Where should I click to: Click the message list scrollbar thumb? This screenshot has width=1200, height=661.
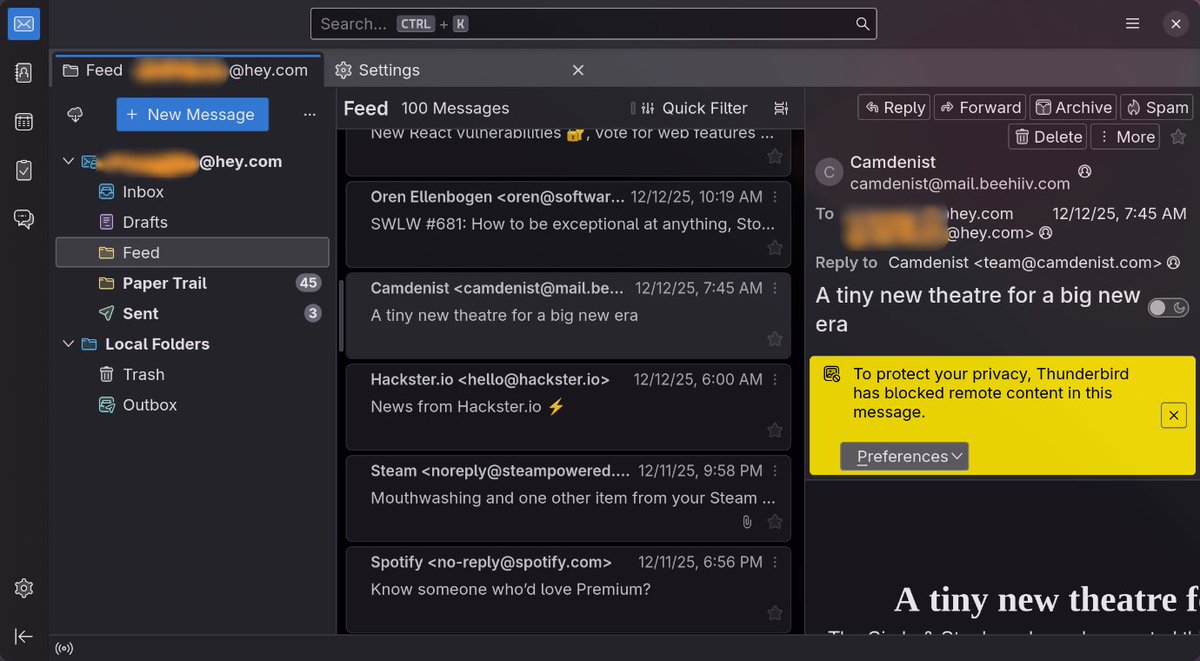pos(341,318)
